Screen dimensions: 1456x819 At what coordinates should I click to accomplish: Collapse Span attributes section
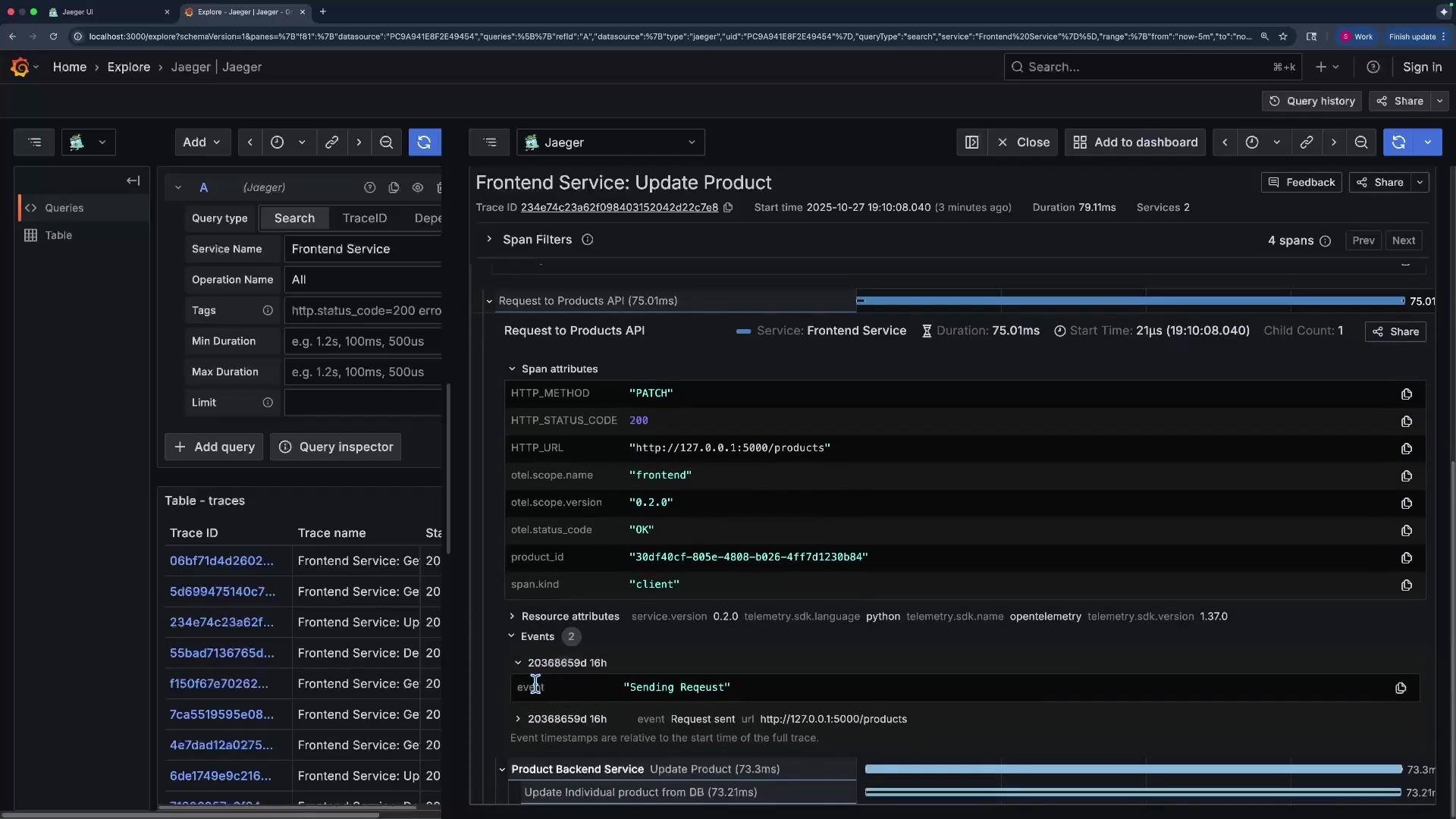click(512, 369)
